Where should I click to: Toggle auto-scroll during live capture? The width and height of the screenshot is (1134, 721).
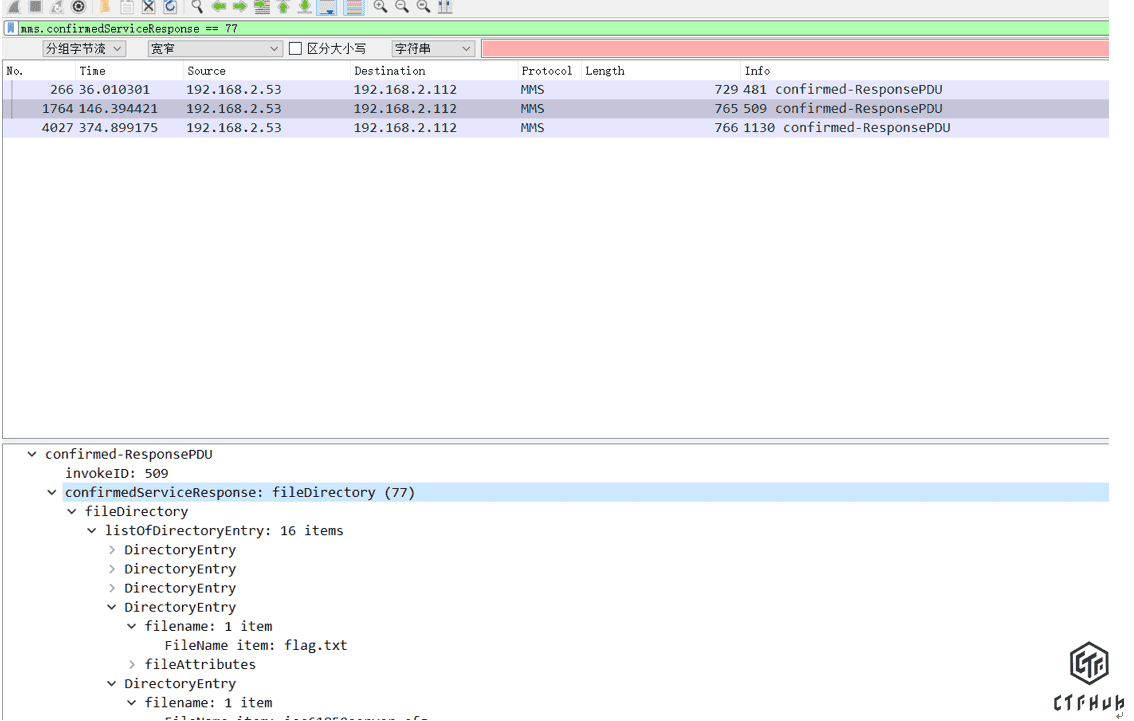(327, 7)
